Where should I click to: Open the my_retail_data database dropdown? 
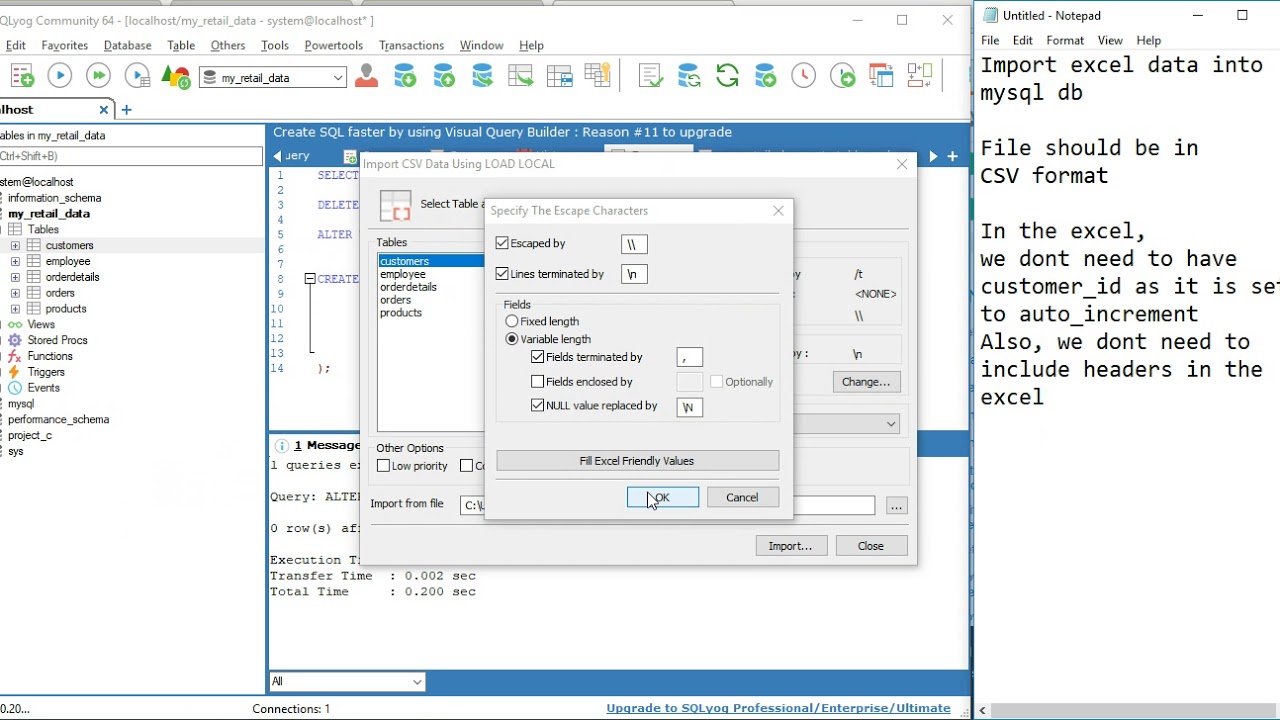pos(338,78)
